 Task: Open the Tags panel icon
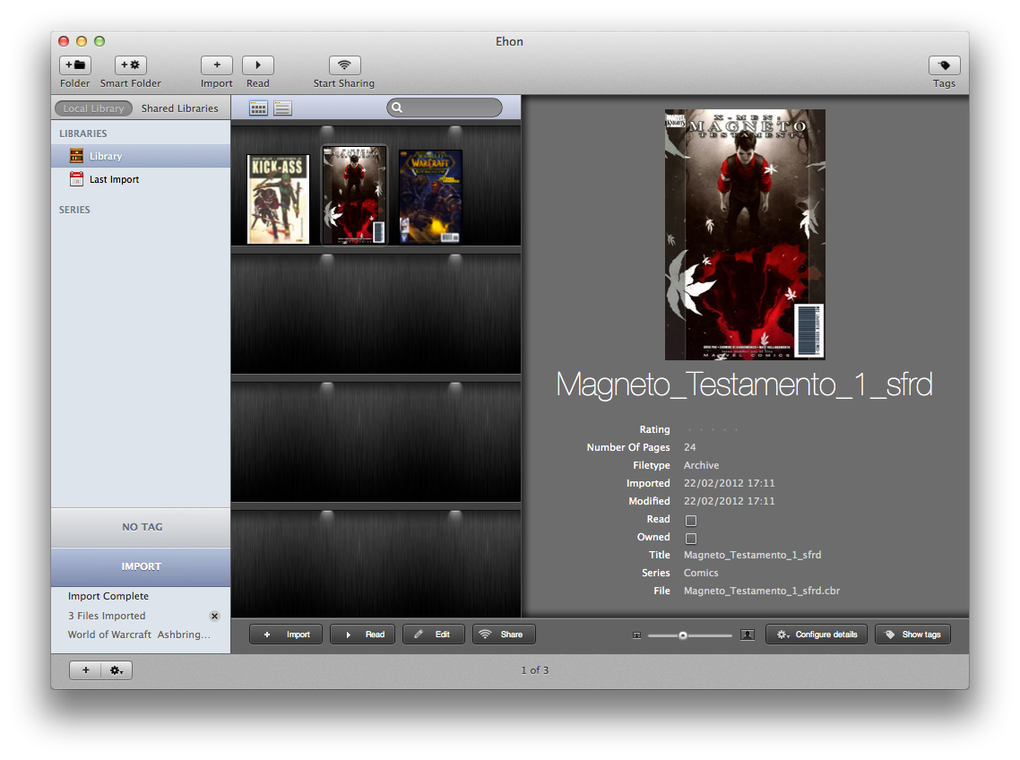tap(944, 65)
